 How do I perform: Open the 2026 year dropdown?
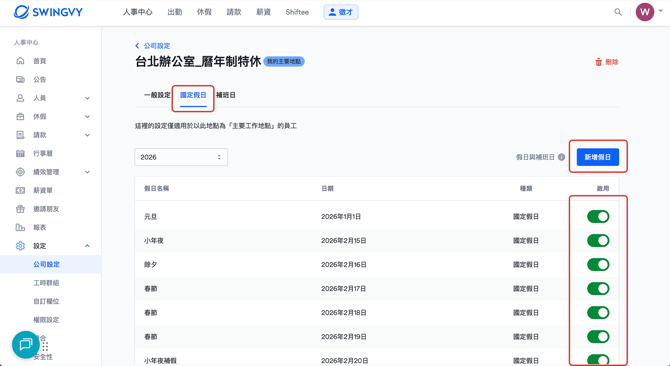[181, 157]
